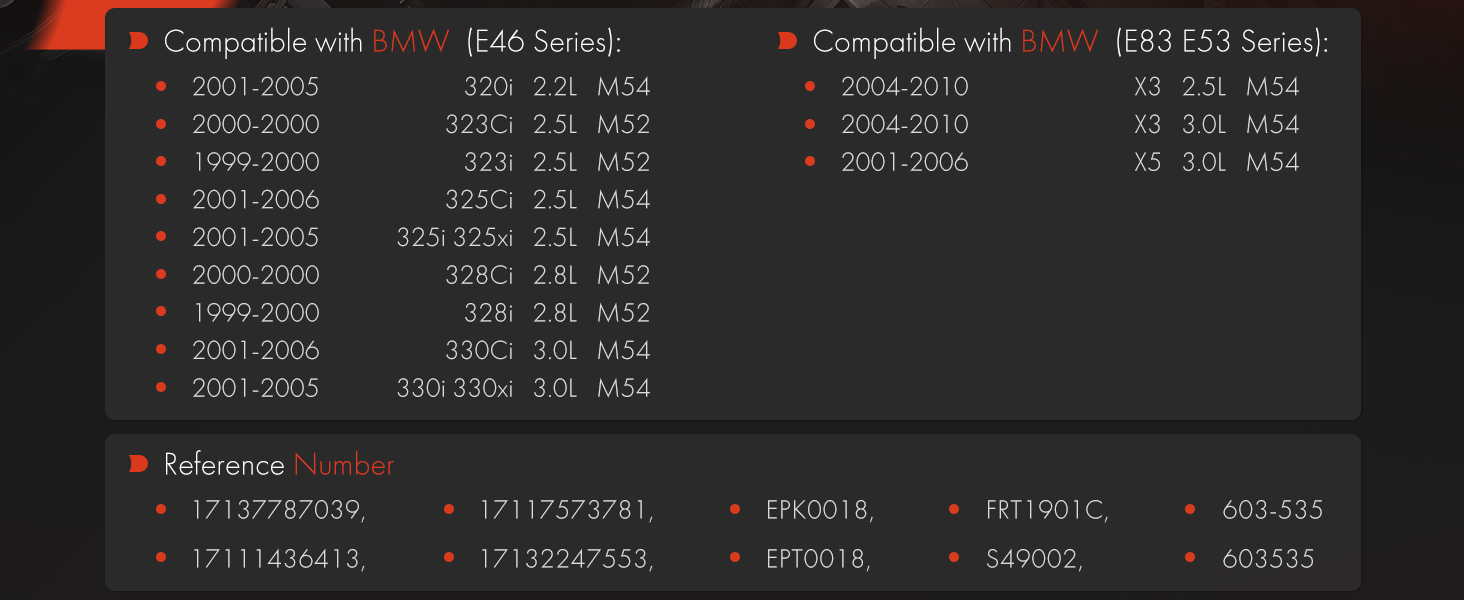Select the S49002 reference number
The image size is (1464, 600).
tap(1034, 559)
